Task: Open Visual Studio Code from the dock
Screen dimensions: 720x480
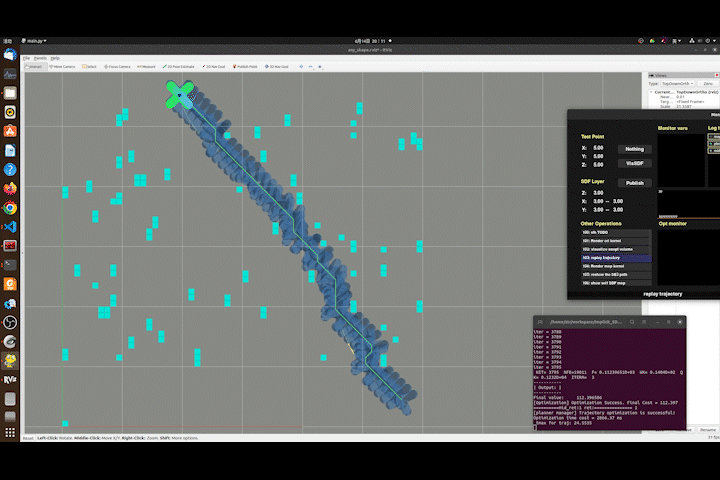Action: pos(10,226)
